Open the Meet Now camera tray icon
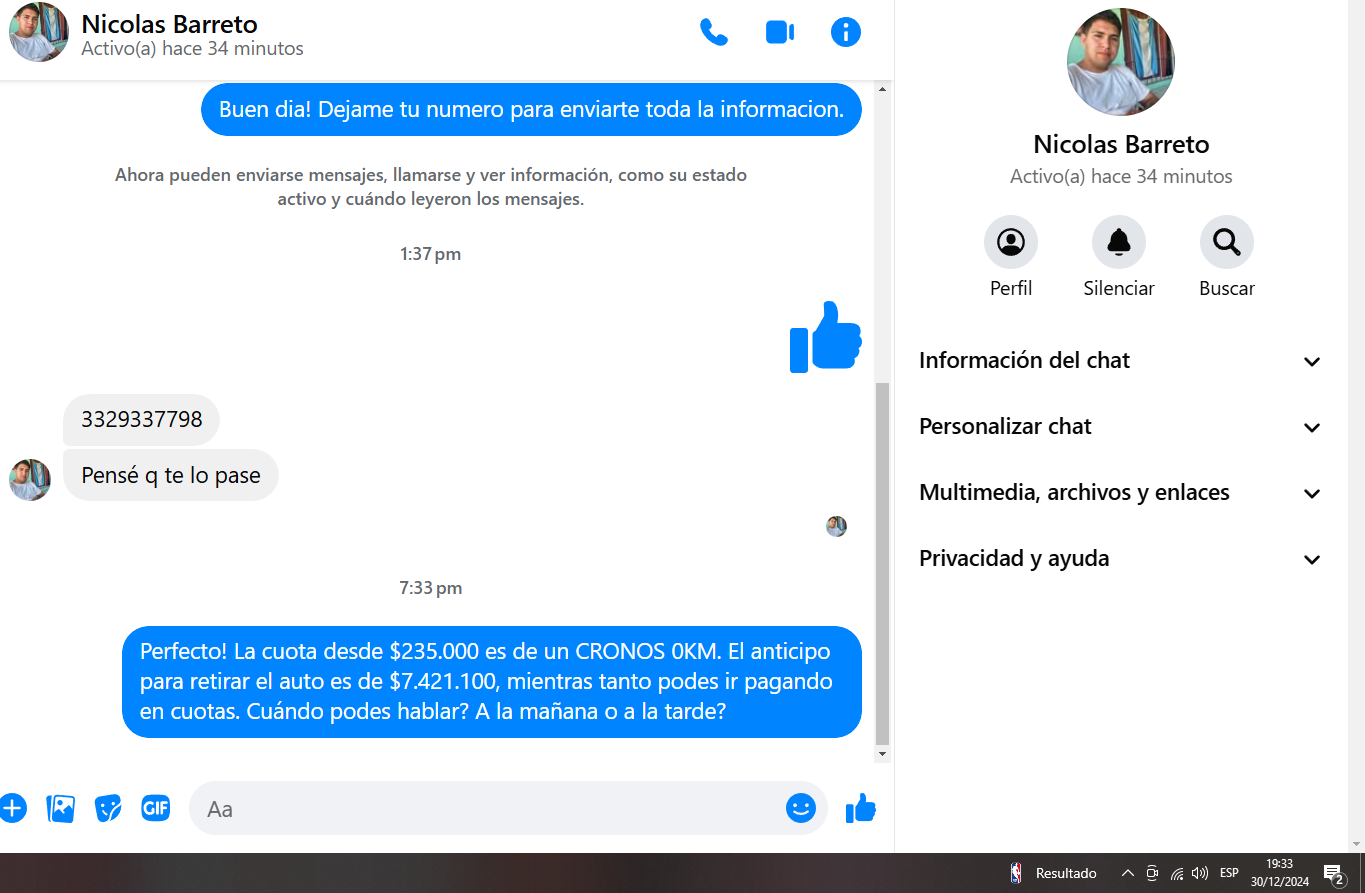This screenshot has width=1365, height=893. point(1152,873)
